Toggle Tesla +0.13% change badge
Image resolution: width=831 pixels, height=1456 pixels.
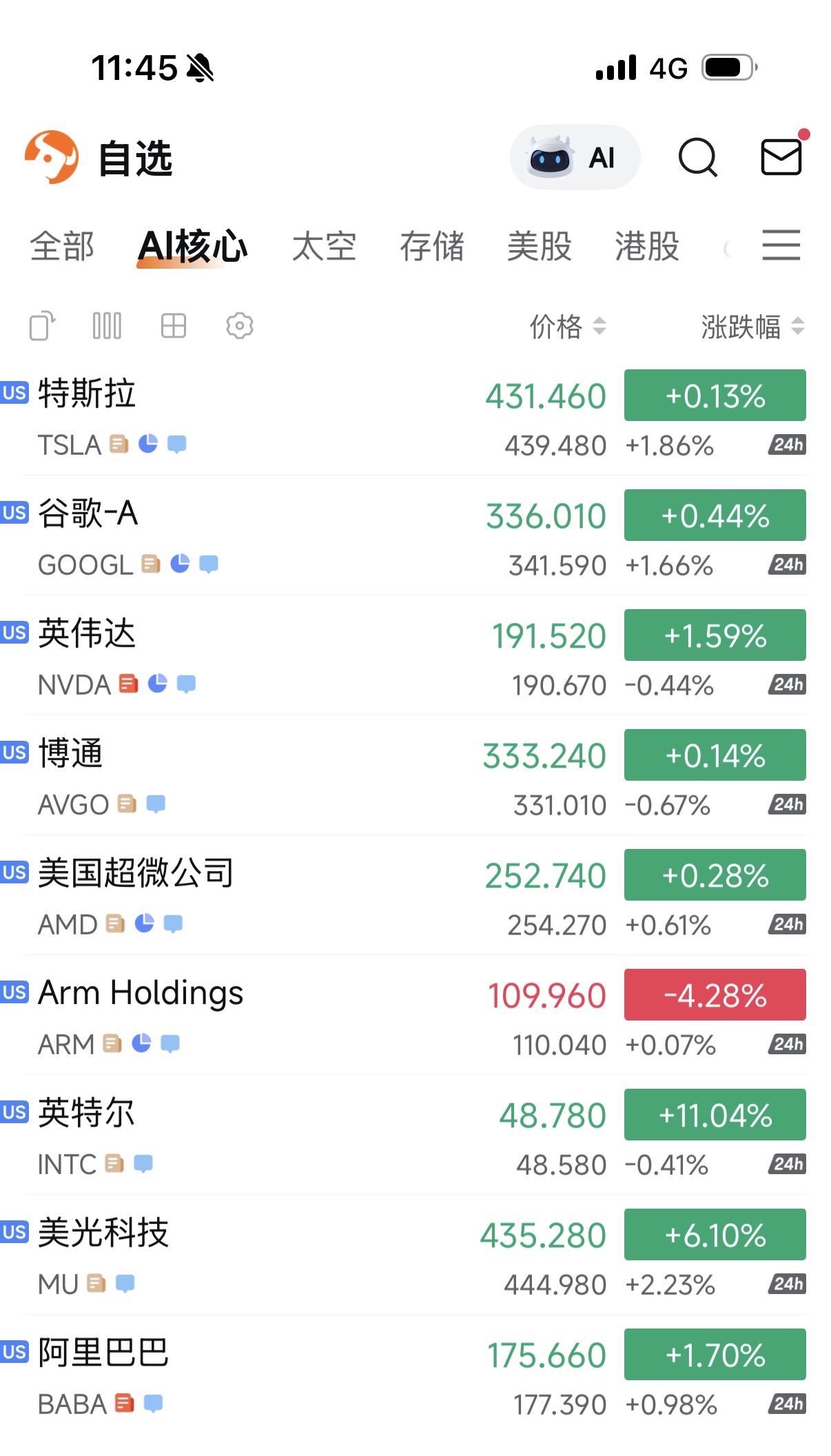715,396
